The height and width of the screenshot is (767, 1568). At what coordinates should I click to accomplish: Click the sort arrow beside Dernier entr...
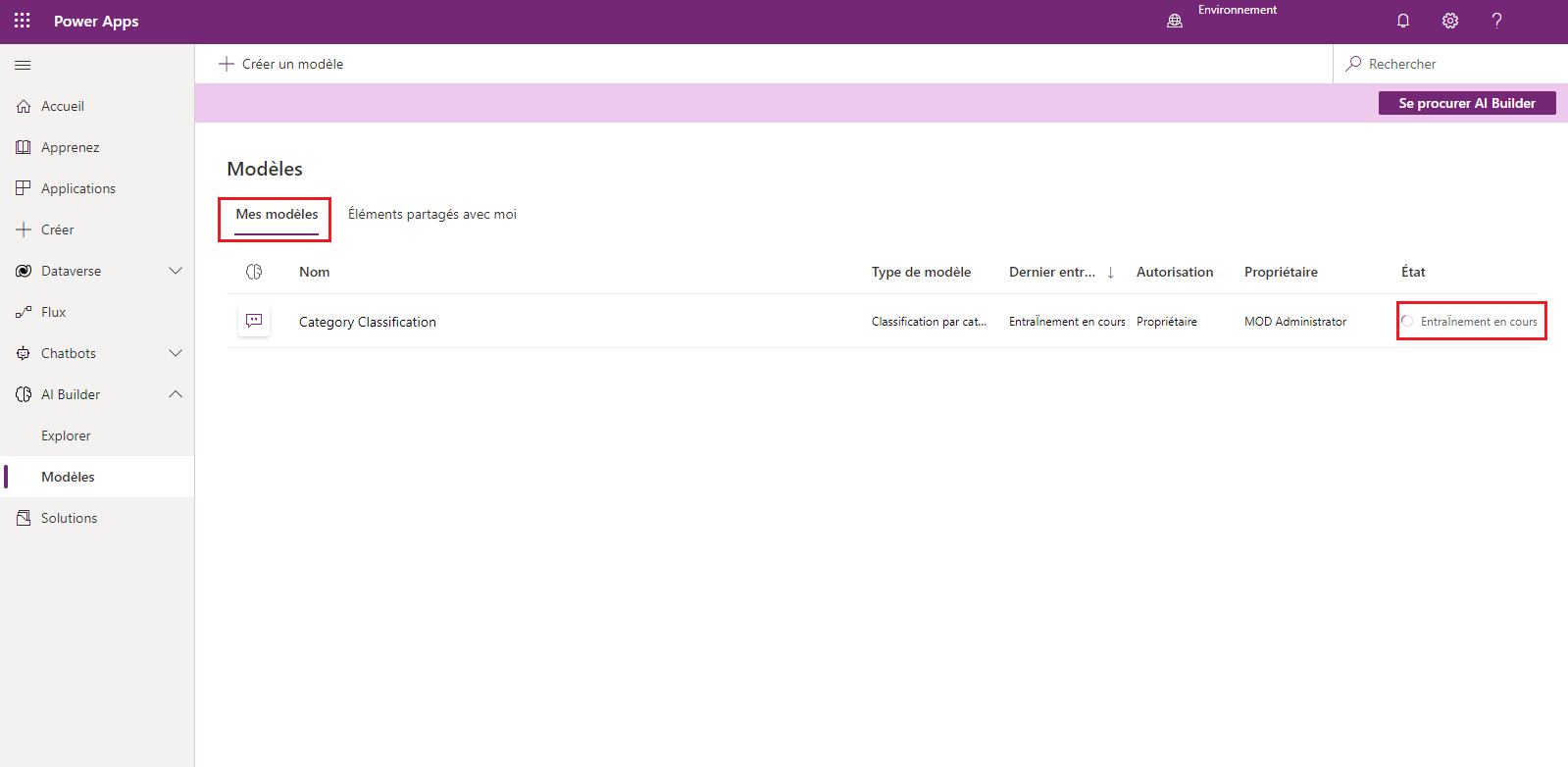coord(1110,273)
